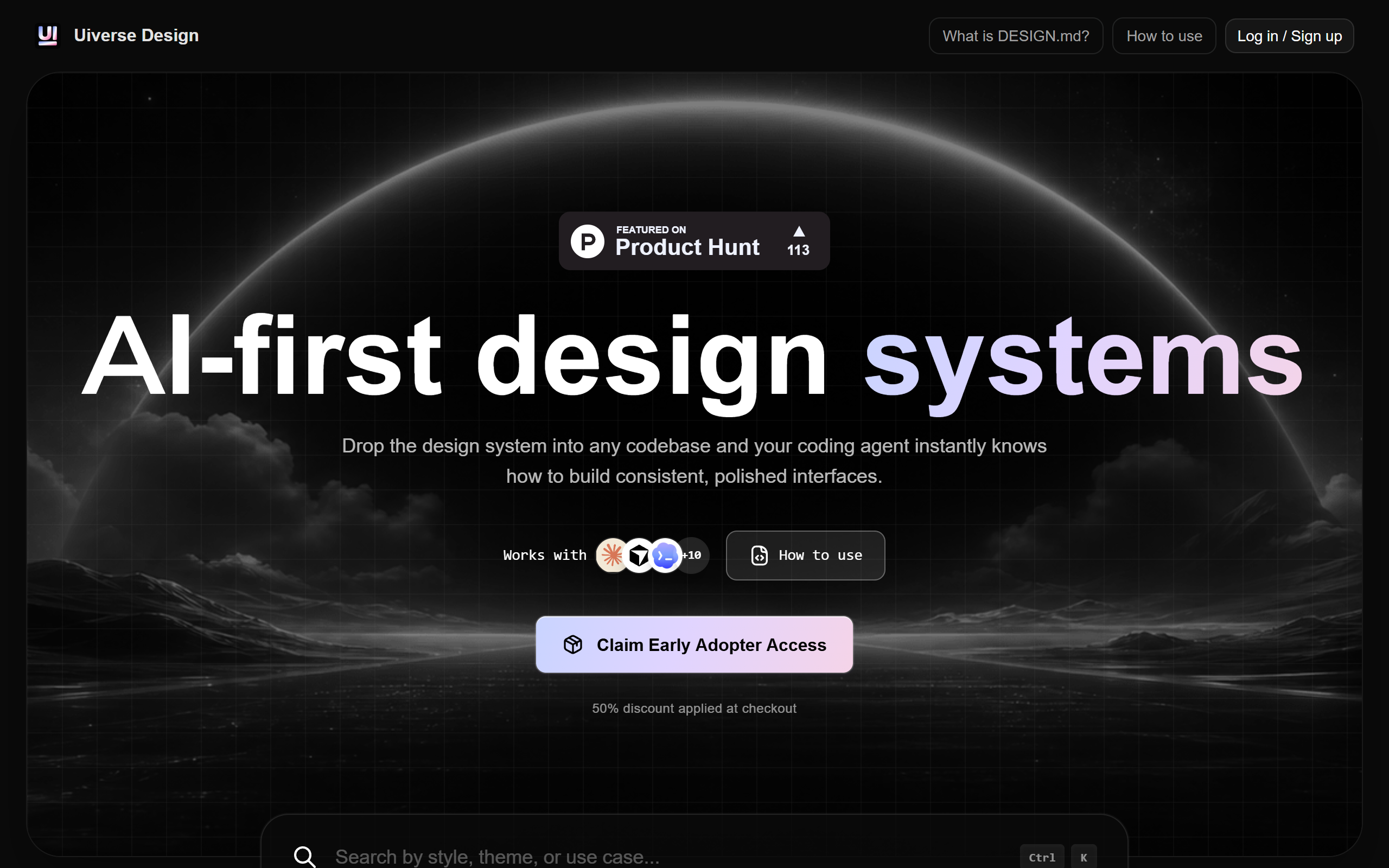Screen dimensions: 1389x868
Task: Click the magnifying glass search icon
Action: pyautogui.click(x=305, y=857)
